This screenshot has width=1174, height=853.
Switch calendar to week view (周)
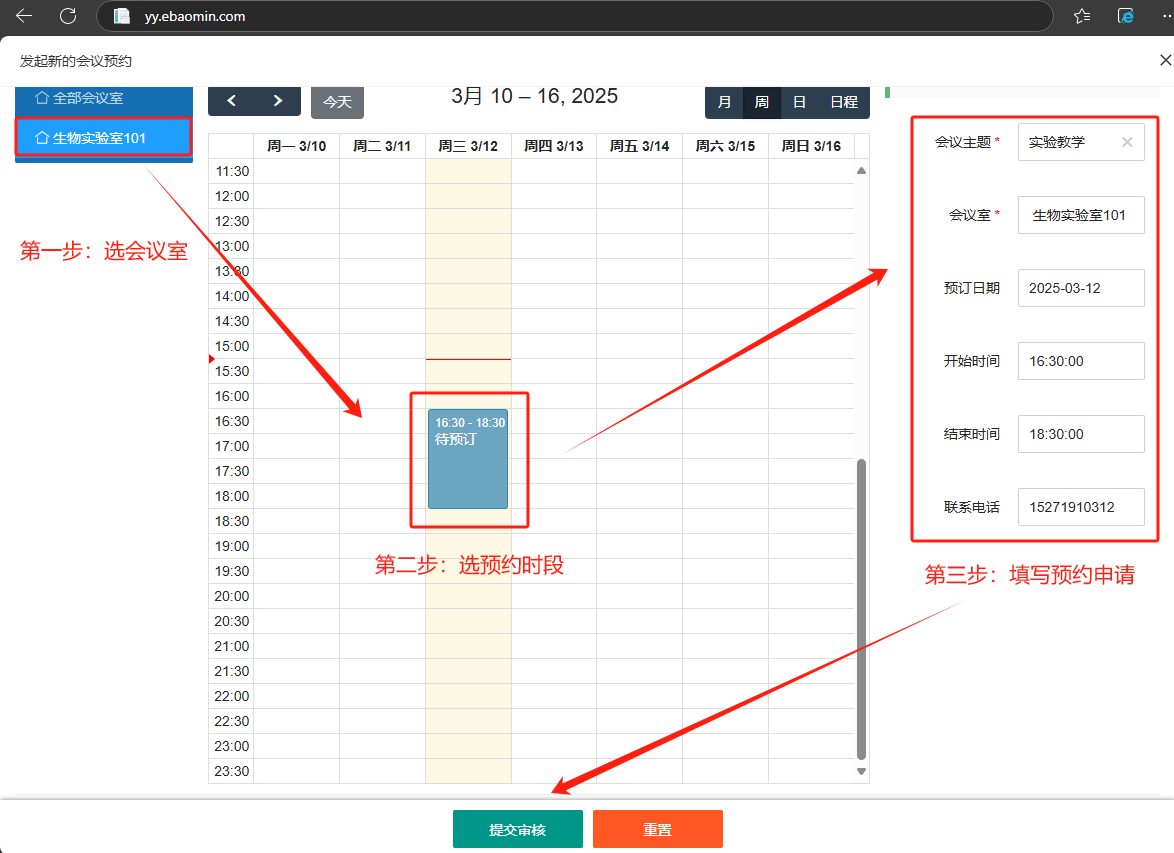761,102
